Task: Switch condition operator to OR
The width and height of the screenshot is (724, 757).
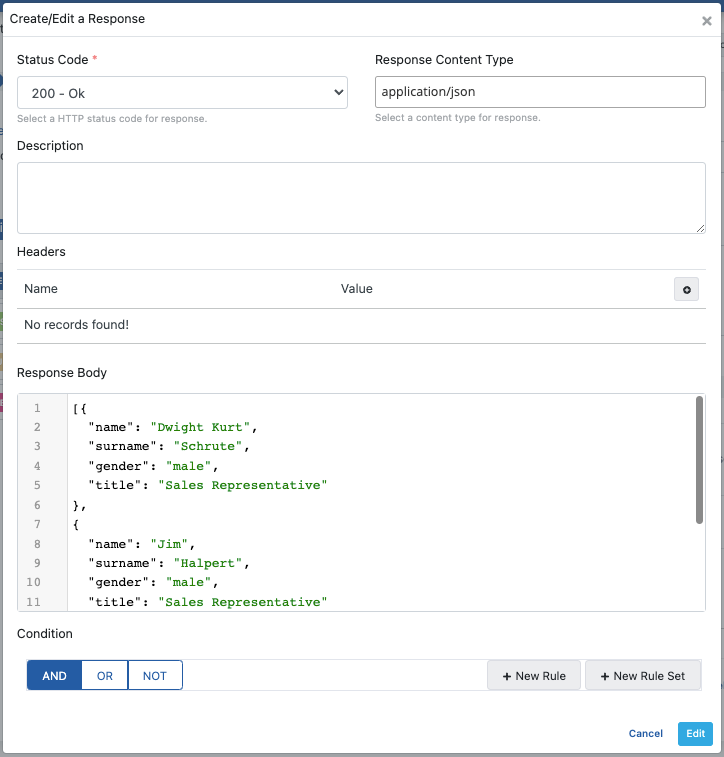Action: click(x=105, y=676)
